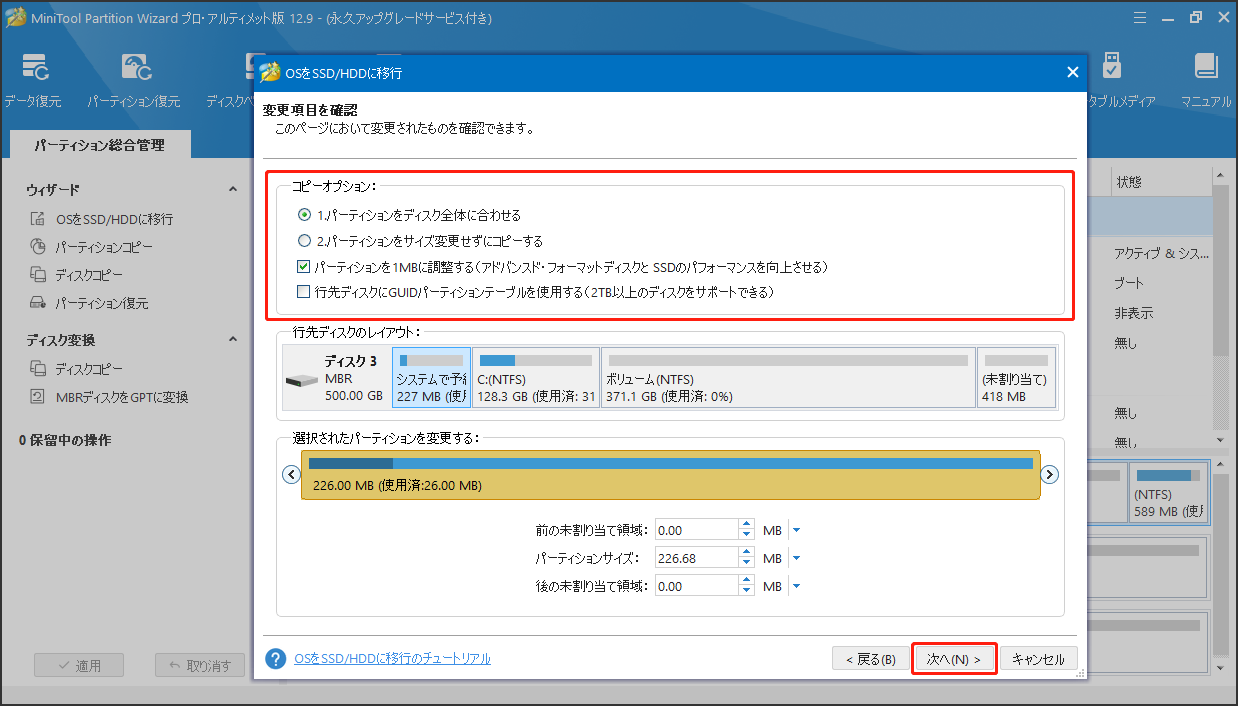Click the right arrow beside the partition bar
Image resolution: width=1238 pixels, height=706 pixels.
click(x=1048, y=474)
